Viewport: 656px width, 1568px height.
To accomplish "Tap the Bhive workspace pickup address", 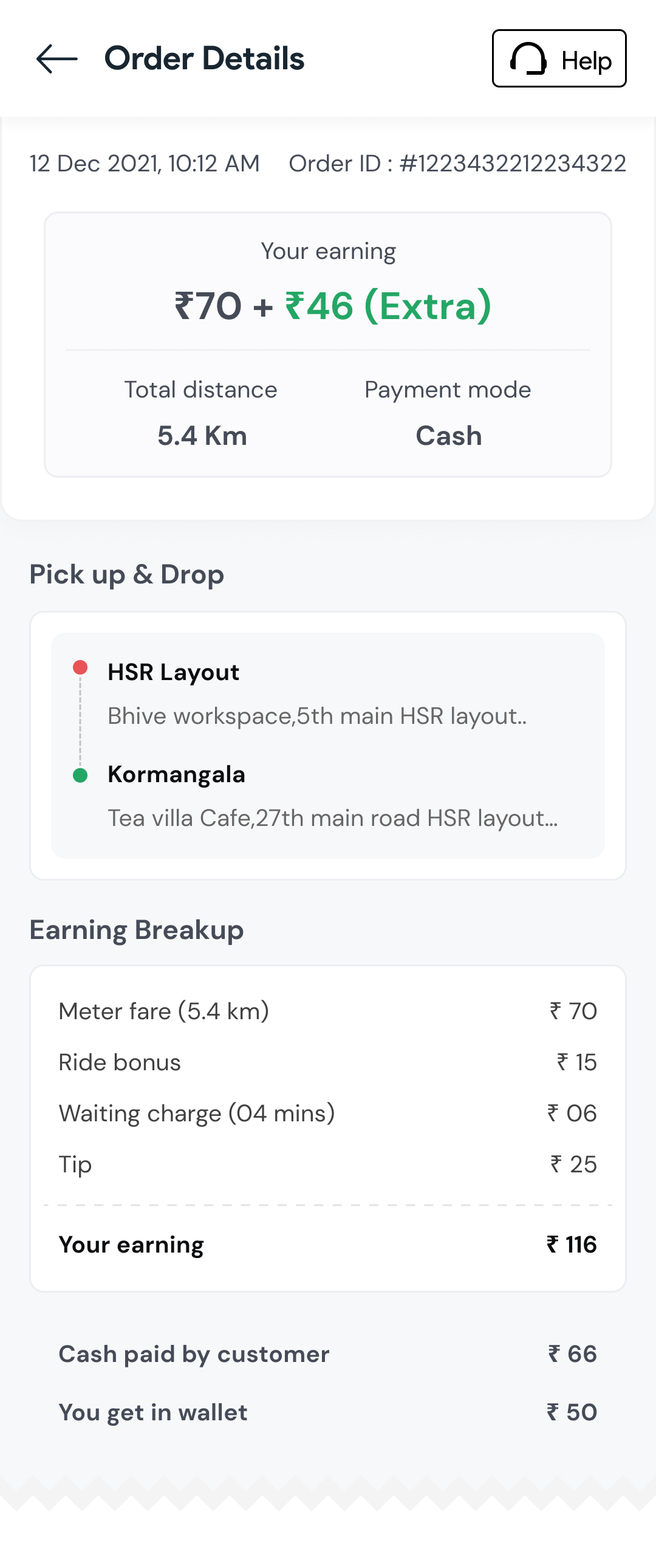I will pos(317,716).
